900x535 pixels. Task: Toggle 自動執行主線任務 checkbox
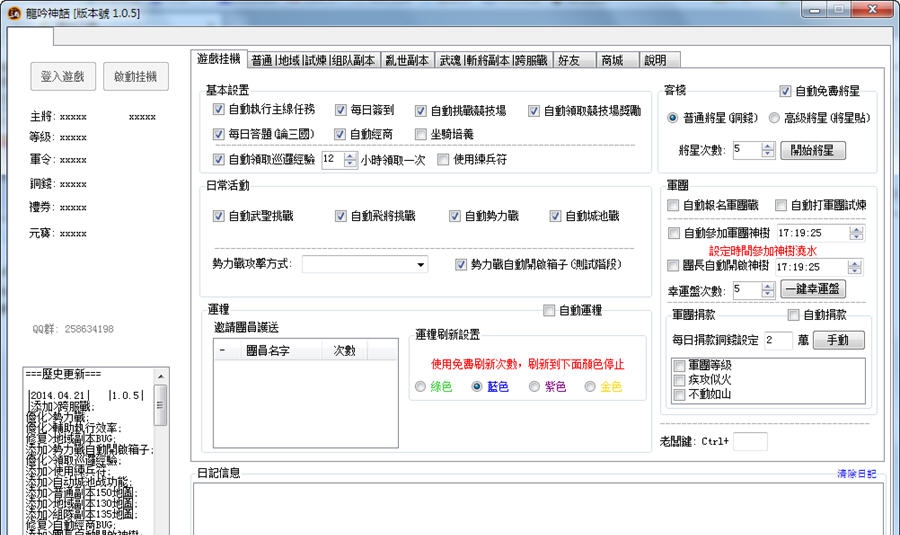[218, 109]
